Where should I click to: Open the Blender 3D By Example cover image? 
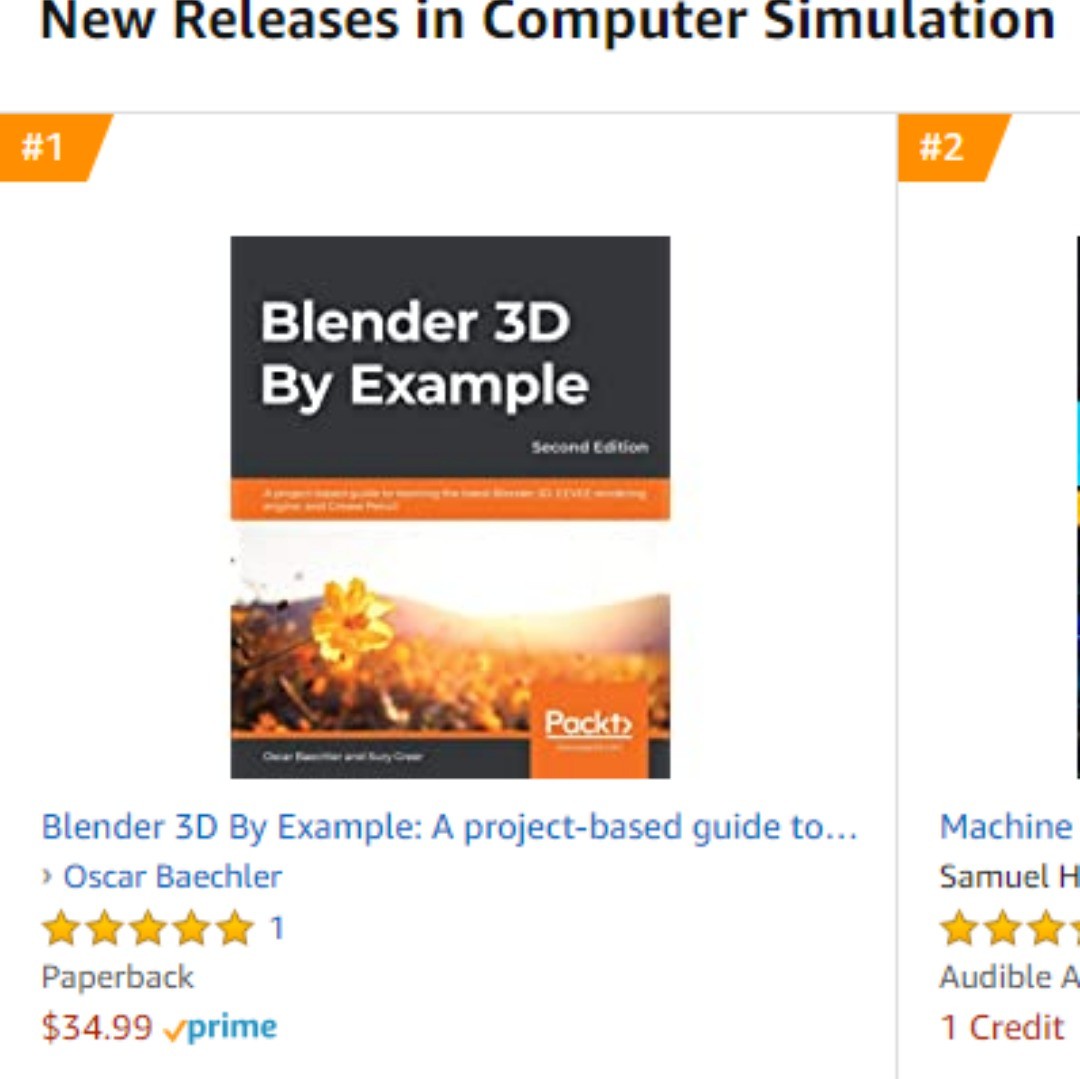tap(450, 507)
